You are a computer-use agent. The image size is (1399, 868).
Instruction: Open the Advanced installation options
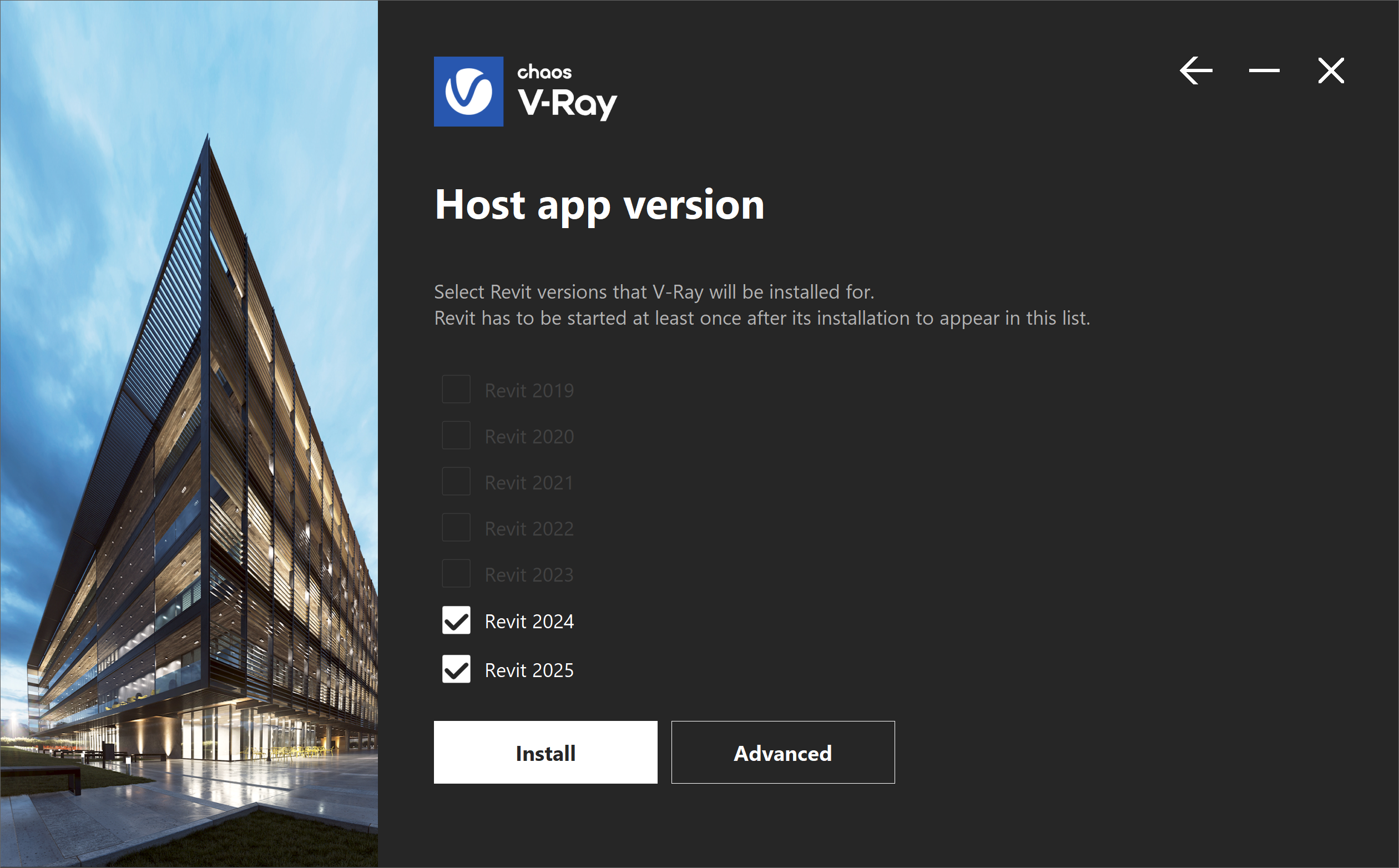783,753
